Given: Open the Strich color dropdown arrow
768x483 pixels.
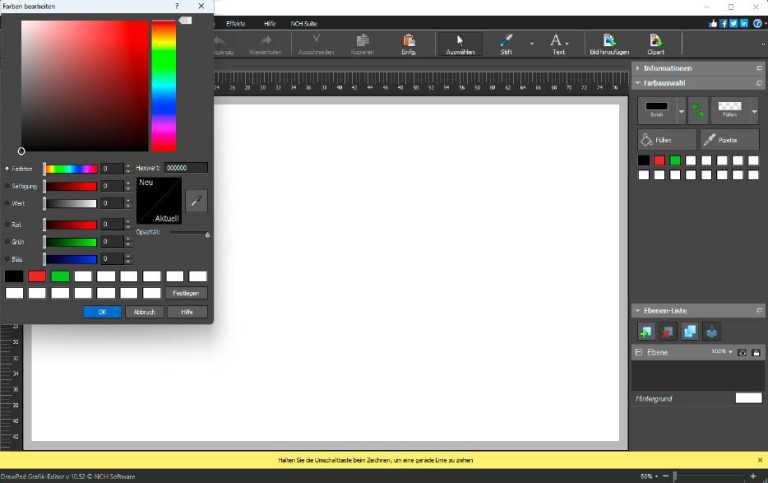Looking at the screenshot, I should click(681, 110).
